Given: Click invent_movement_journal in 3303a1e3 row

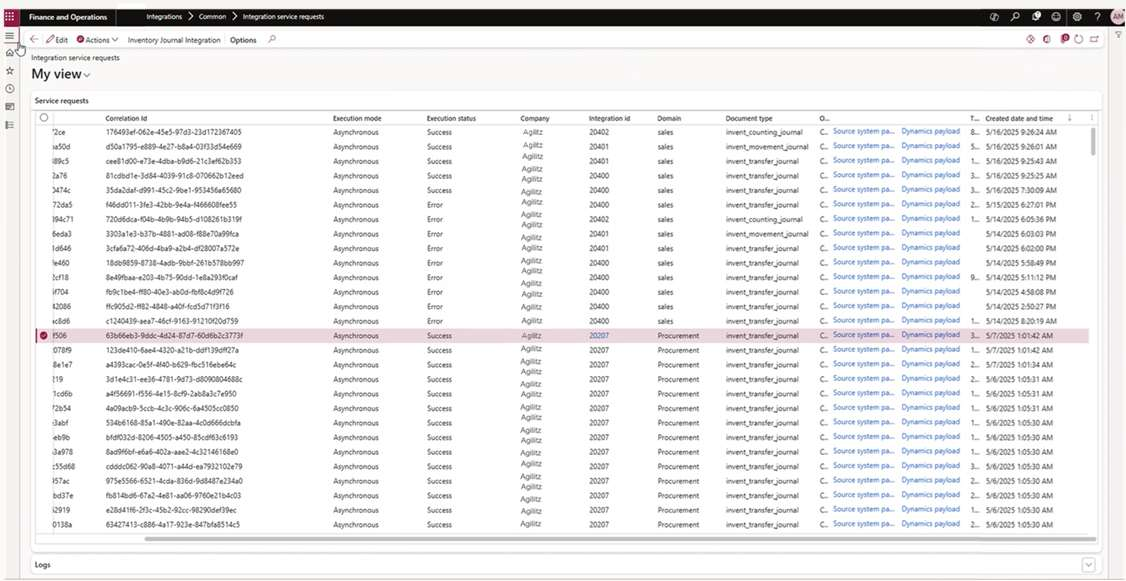Looking at the screenshot, I should [x=767, y=234].
